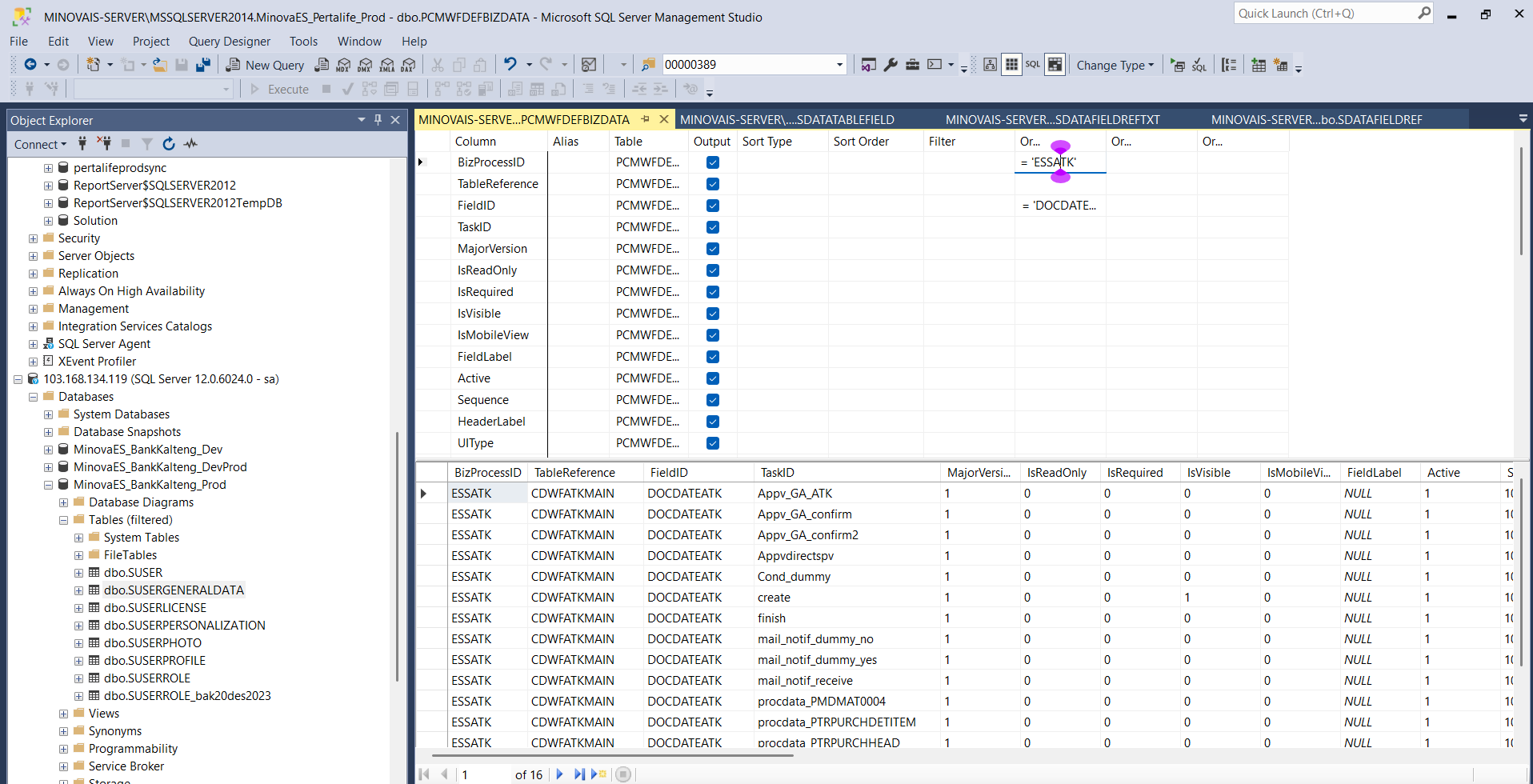Refresh the Object Explorer

pyautogui.click(x=169, y=144)
